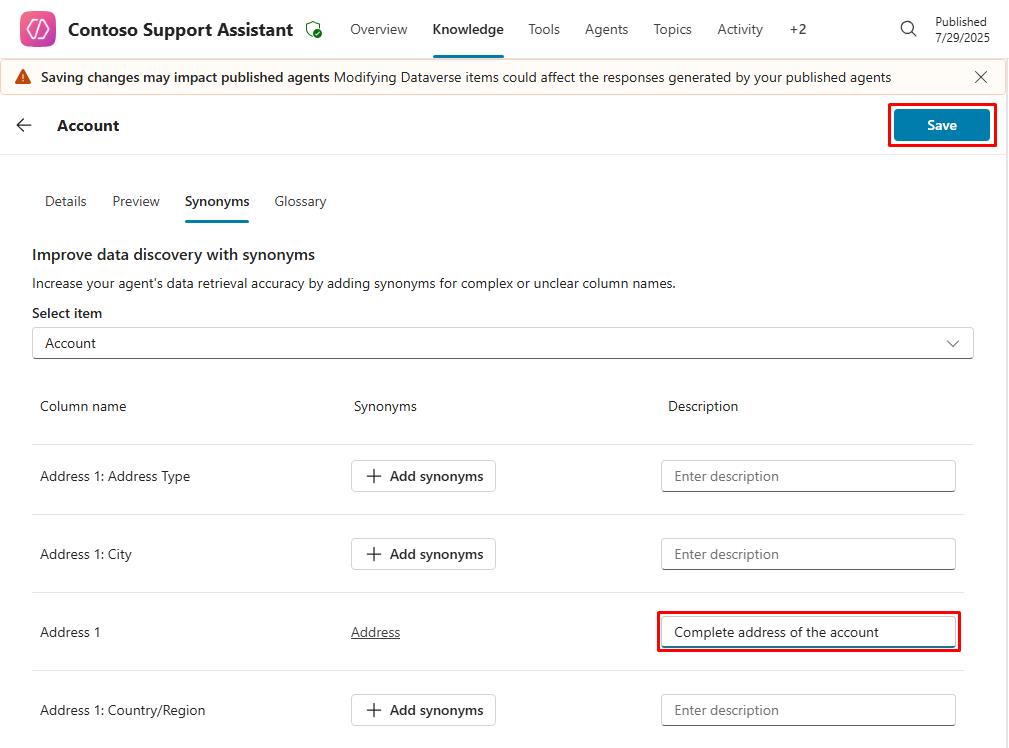Image resolution: width=1009 pixels, height=748 pixels.
Task: Click description field for Address 1: Country/Region
Action: (808, 710)
